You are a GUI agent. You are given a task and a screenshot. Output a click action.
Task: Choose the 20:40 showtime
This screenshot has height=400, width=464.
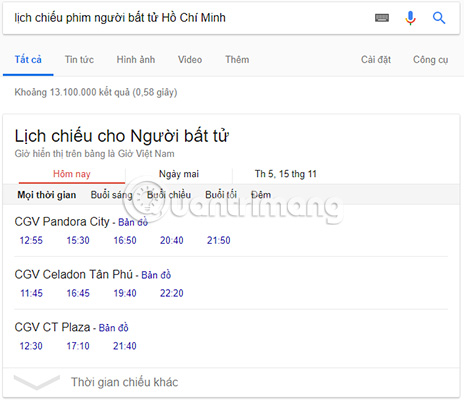(172, 240)
